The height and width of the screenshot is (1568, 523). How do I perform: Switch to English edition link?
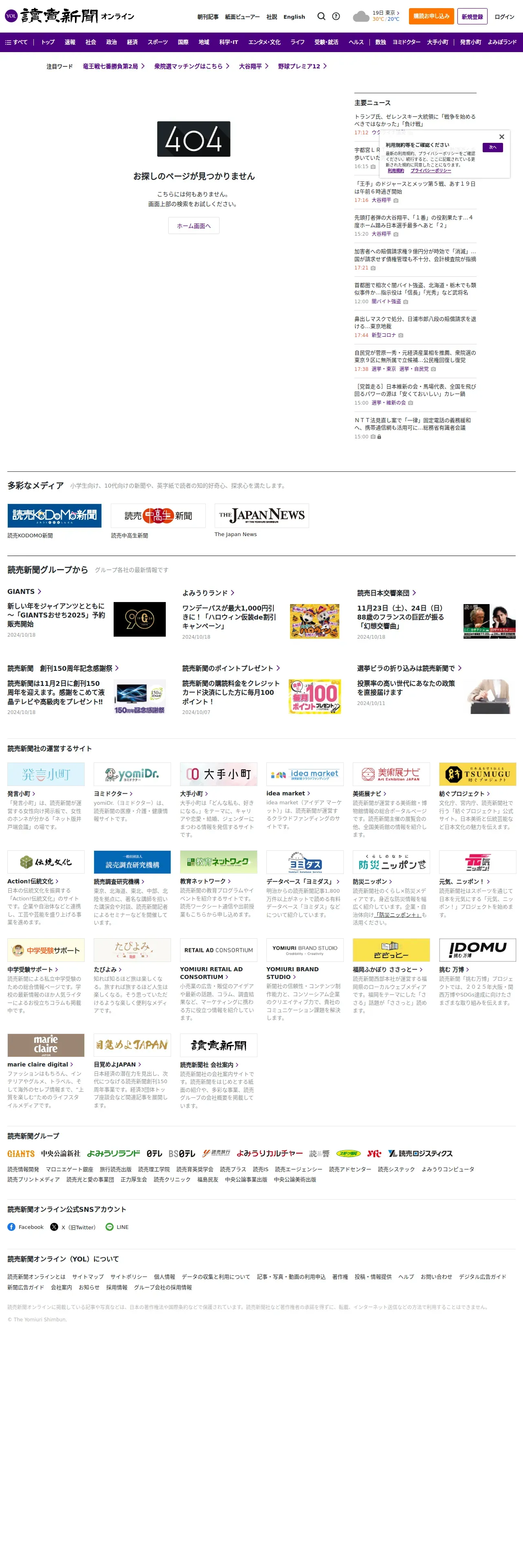pos(294,17)
